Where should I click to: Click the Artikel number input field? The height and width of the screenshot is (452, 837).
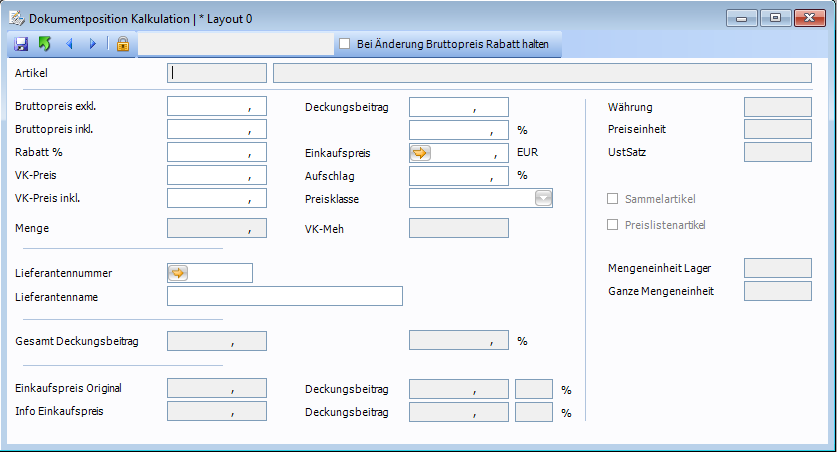[217, 73]
